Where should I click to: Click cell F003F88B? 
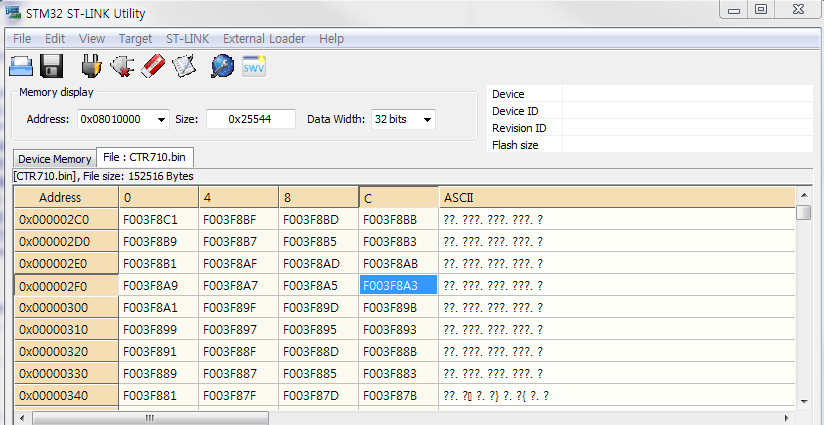click(399, 351)
